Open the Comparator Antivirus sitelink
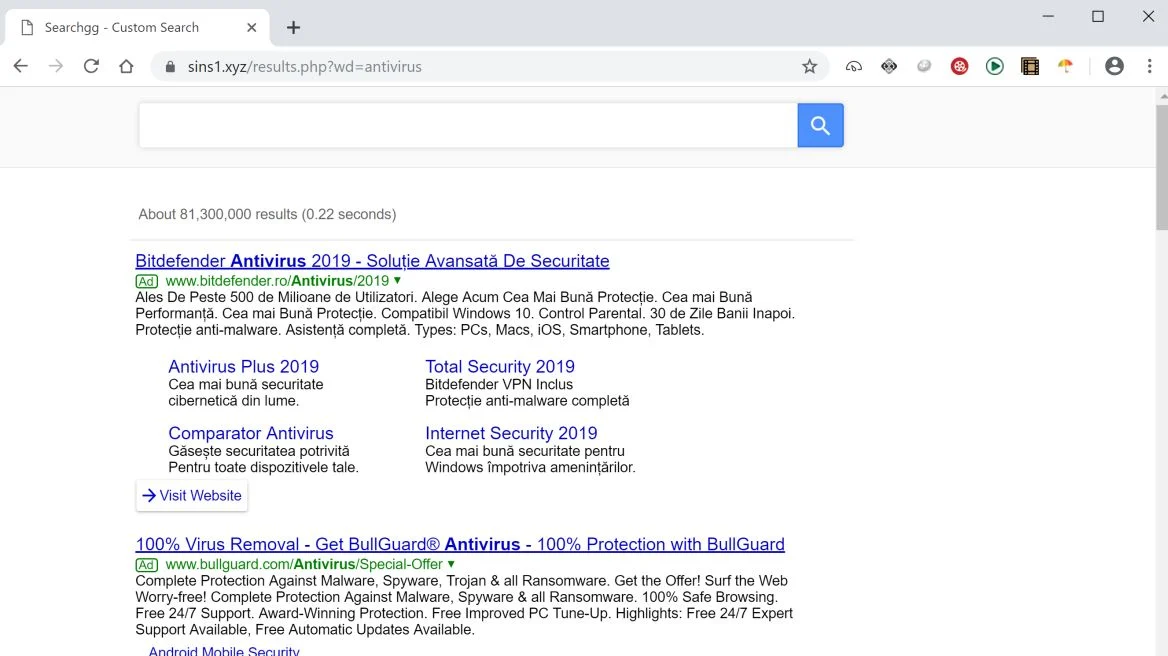Image resolution: width=1168 pixels, height=656 pixels. 251,433
